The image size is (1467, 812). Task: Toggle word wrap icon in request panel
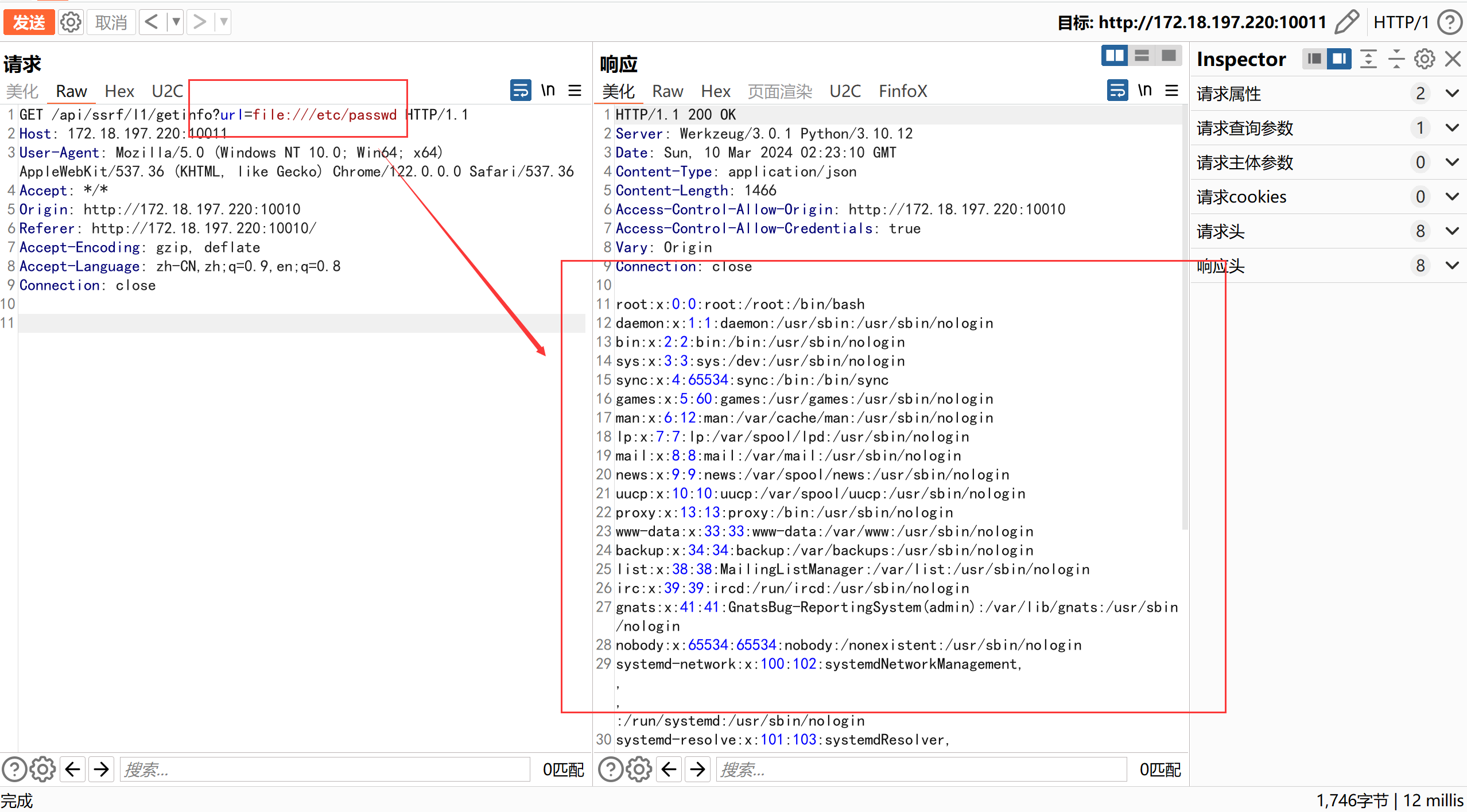click(x=521, y=91)
